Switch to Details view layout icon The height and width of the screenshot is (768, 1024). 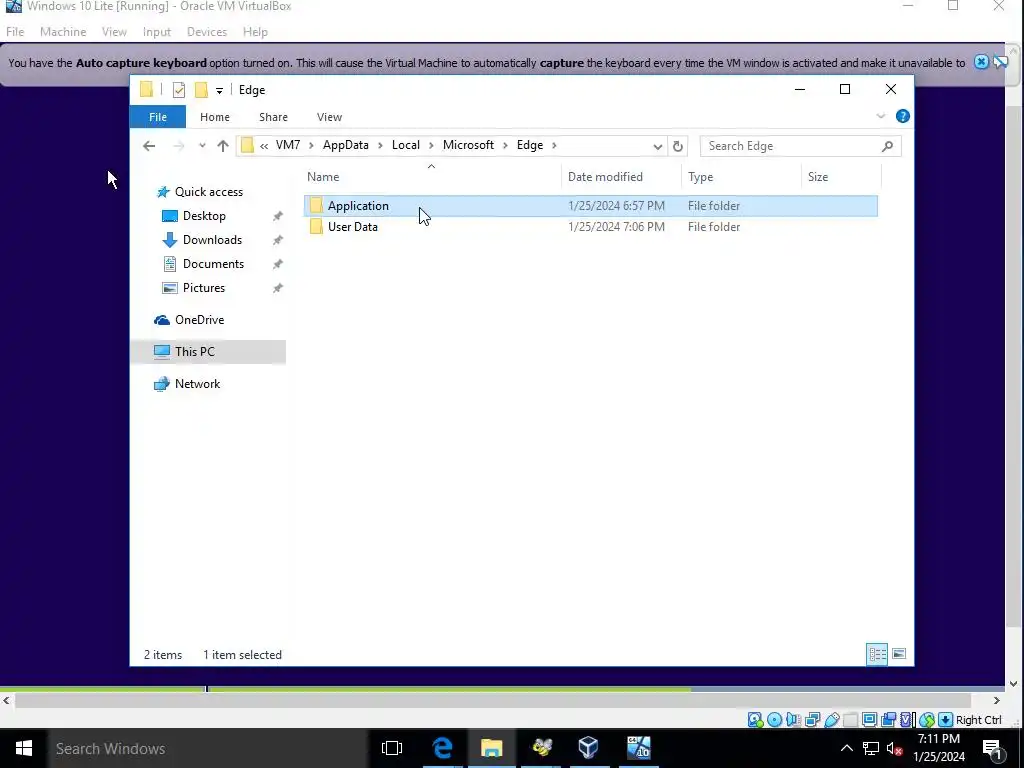(877, 654)
